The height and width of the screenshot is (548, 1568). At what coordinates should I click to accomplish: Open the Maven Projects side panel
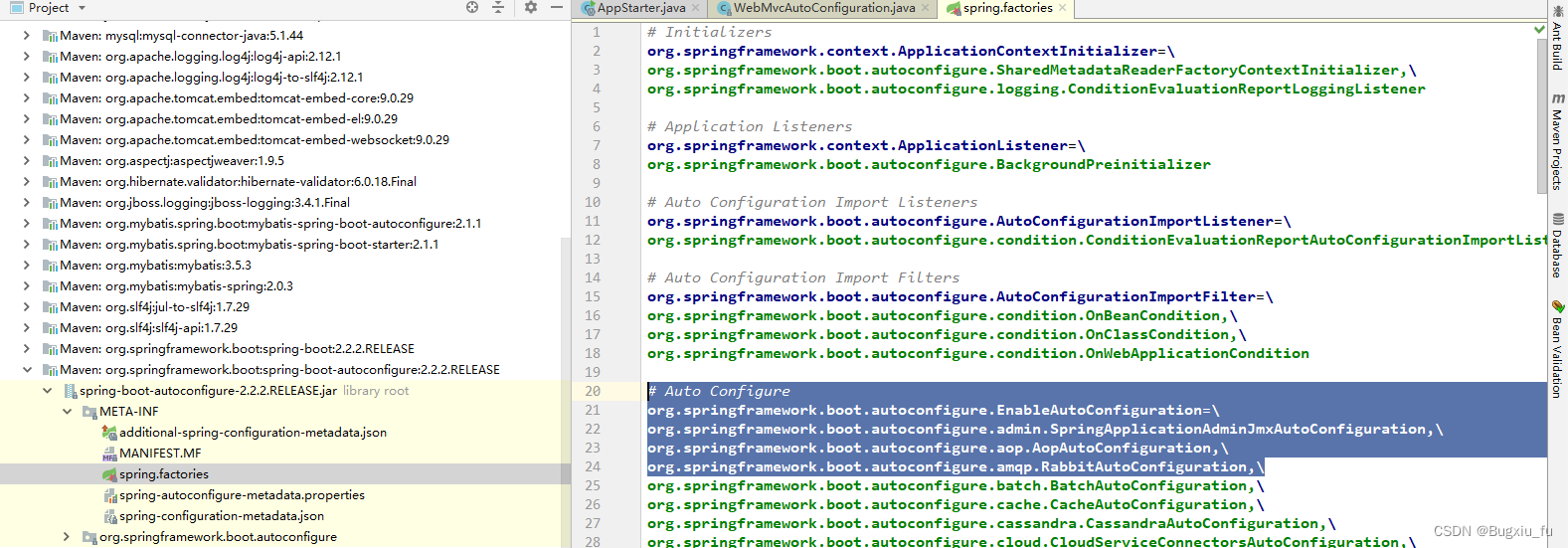1557,141
